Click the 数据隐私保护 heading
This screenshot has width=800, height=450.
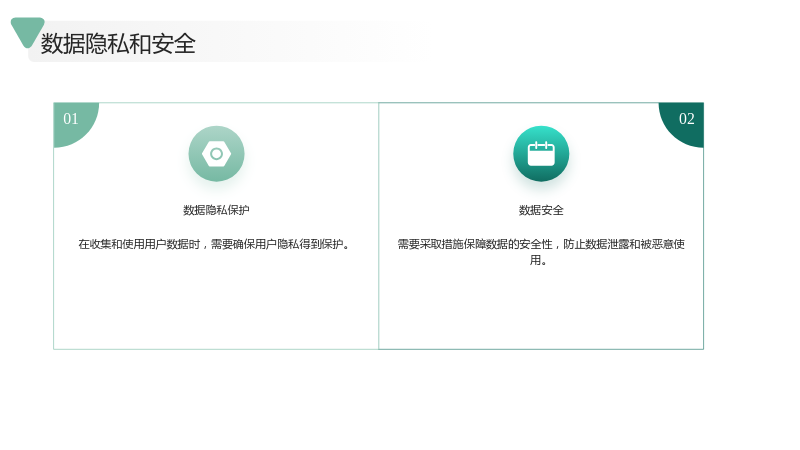point(216,210)
